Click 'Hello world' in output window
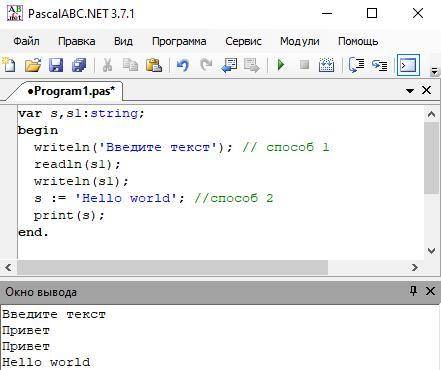Screen dimensions: 441x370 (x=46, y=362)
